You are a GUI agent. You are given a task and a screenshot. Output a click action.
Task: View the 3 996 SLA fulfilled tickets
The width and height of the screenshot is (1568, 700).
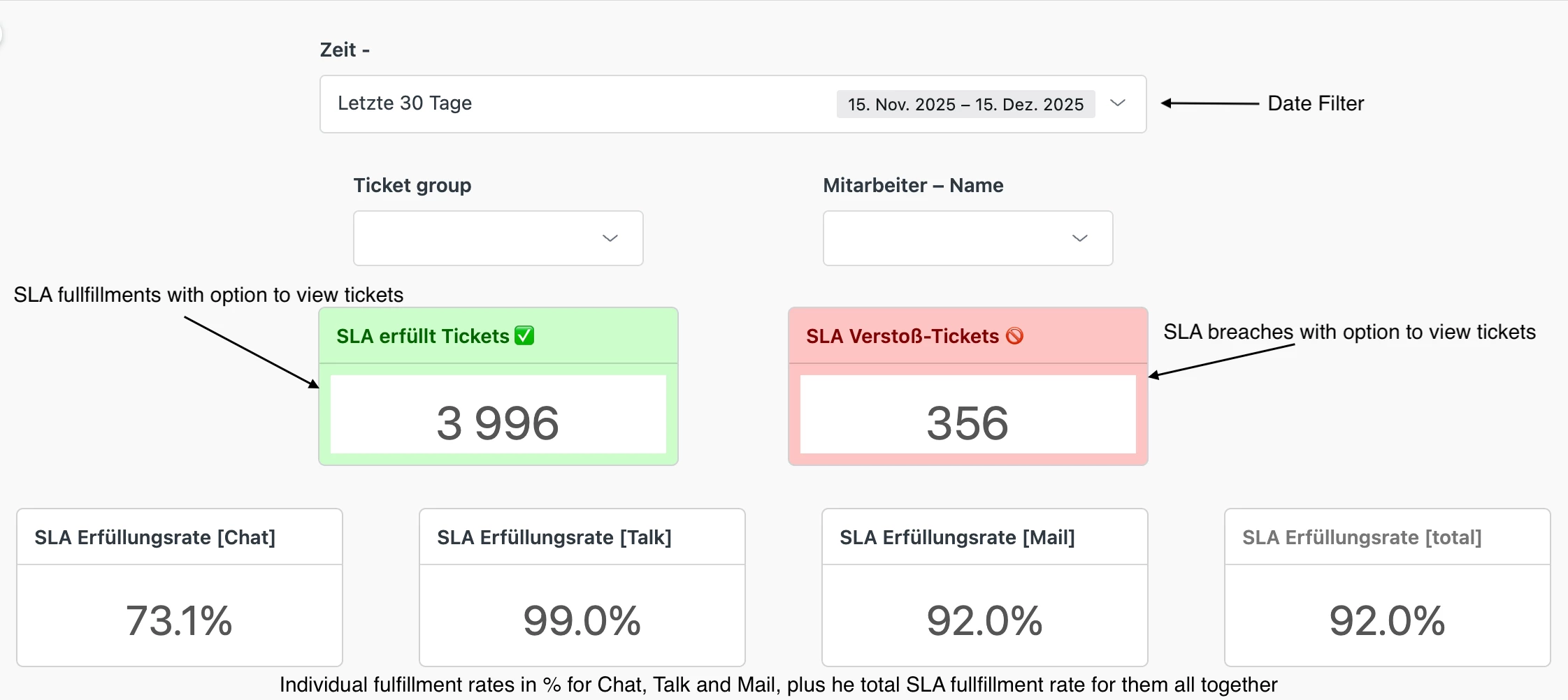point(498,423)
